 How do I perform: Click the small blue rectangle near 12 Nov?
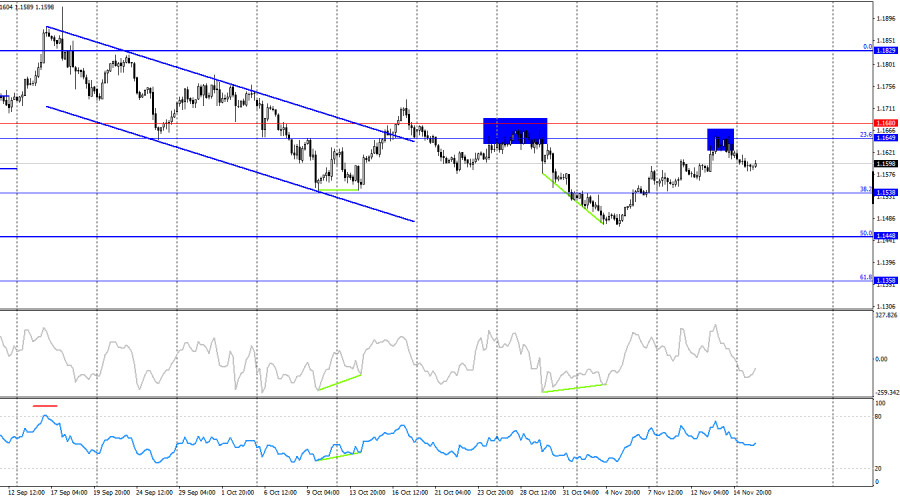coord(721,139)
